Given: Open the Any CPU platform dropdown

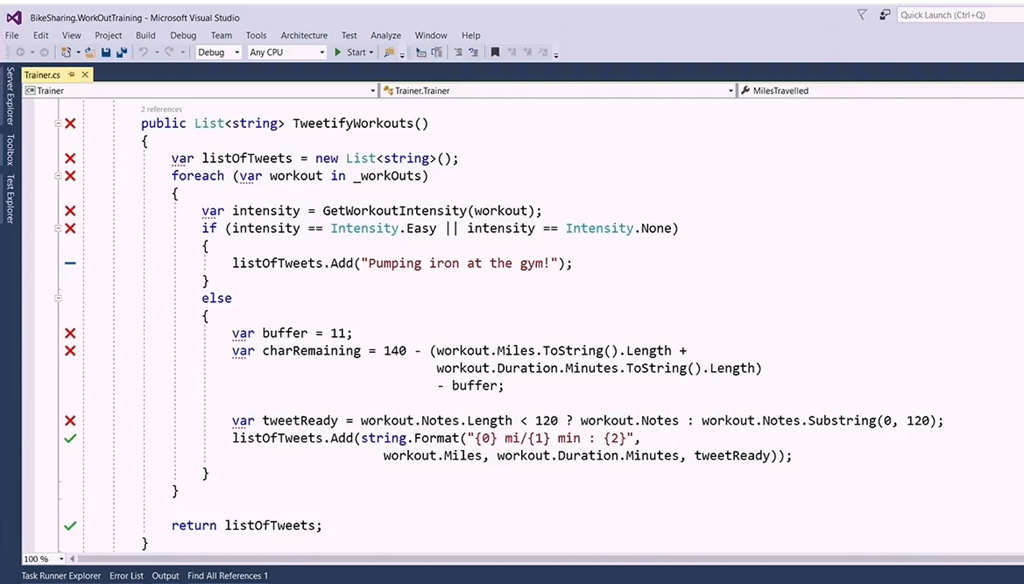Looking at the screenshot, I should coord(287,52).
